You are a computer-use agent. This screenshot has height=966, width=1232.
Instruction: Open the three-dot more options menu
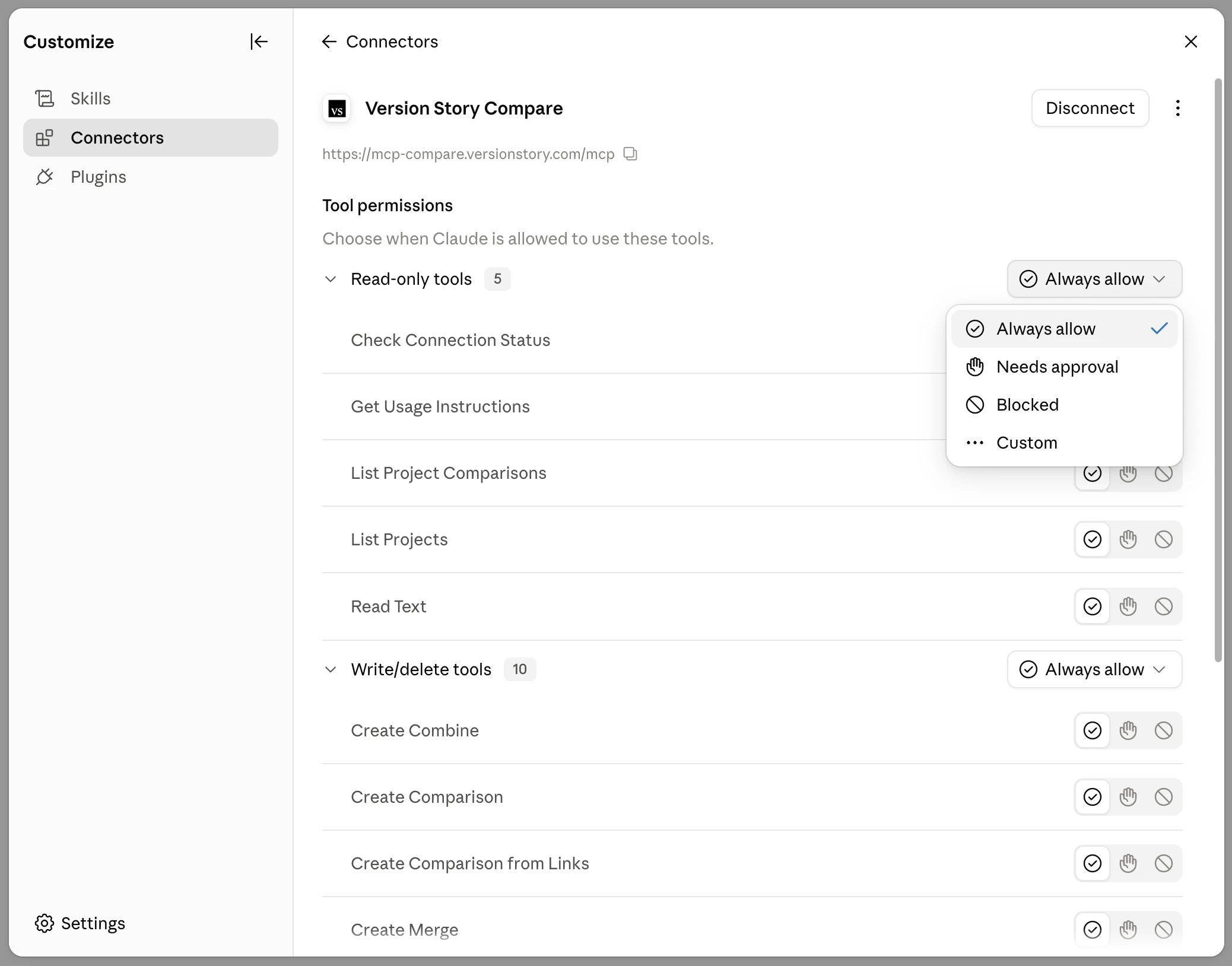coord(1177,108)
